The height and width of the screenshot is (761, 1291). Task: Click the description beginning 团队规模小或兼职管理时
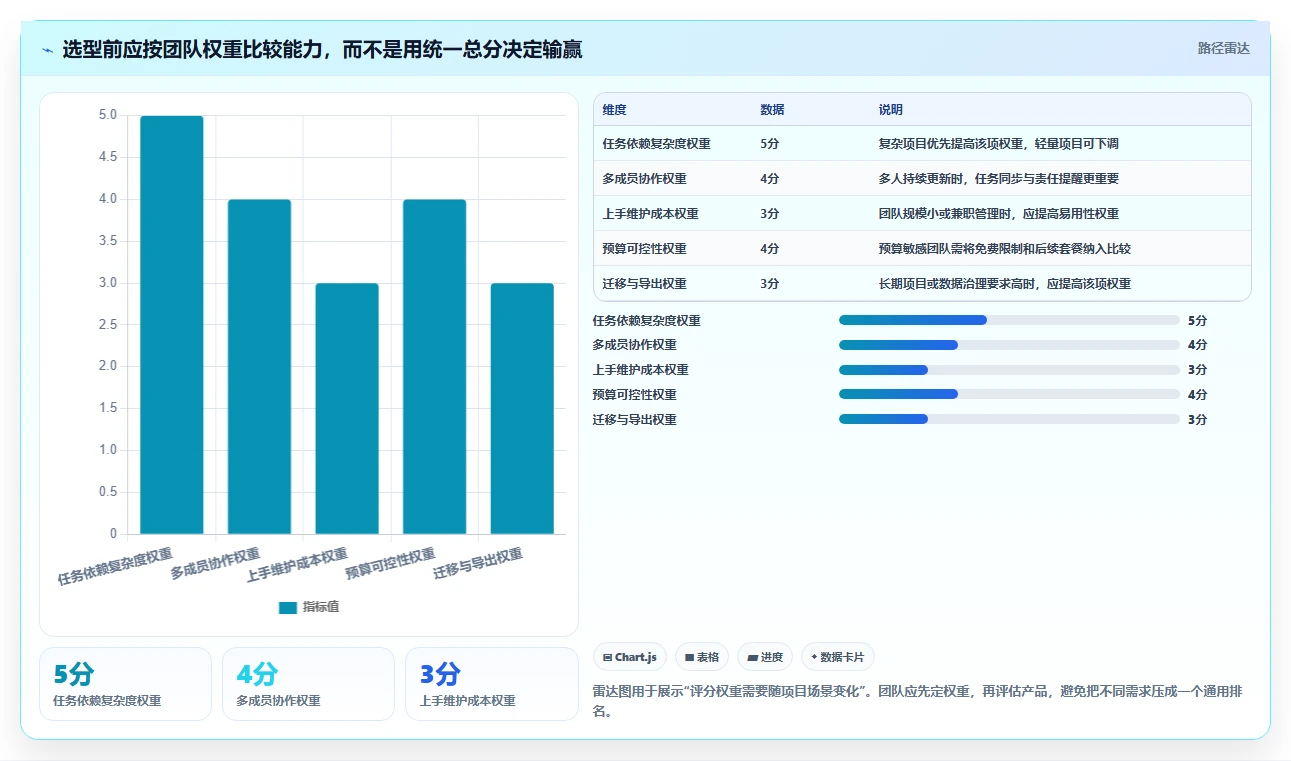(x=998, y=214)
